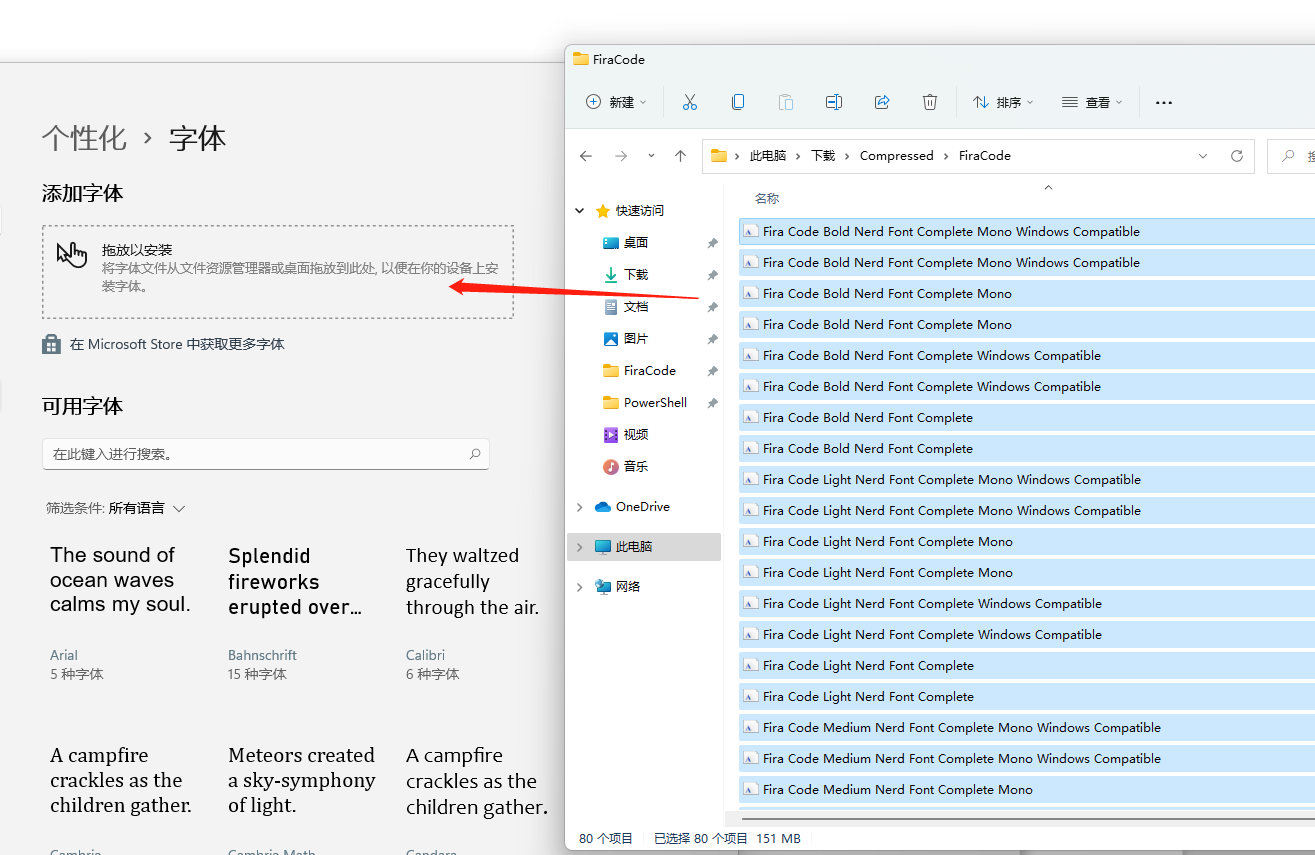Click the font search input field
Image resolution: width=1315 pixels, height=855 pixels.
pos(255,454)
